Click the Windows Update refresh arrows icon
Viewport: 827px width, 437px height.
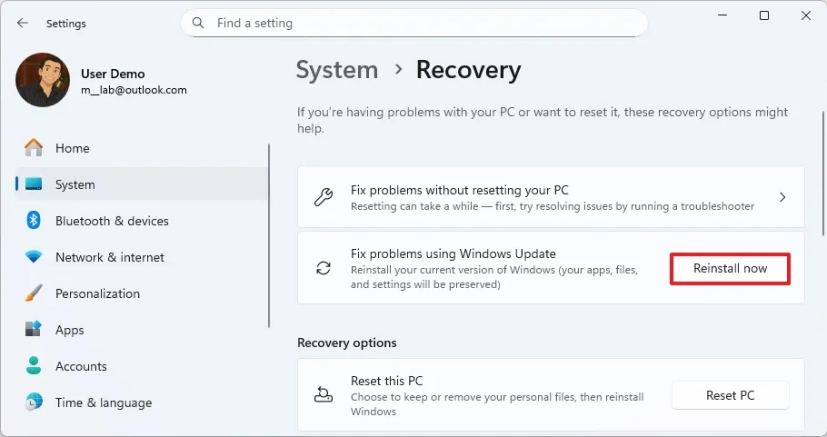pos(323,268)
